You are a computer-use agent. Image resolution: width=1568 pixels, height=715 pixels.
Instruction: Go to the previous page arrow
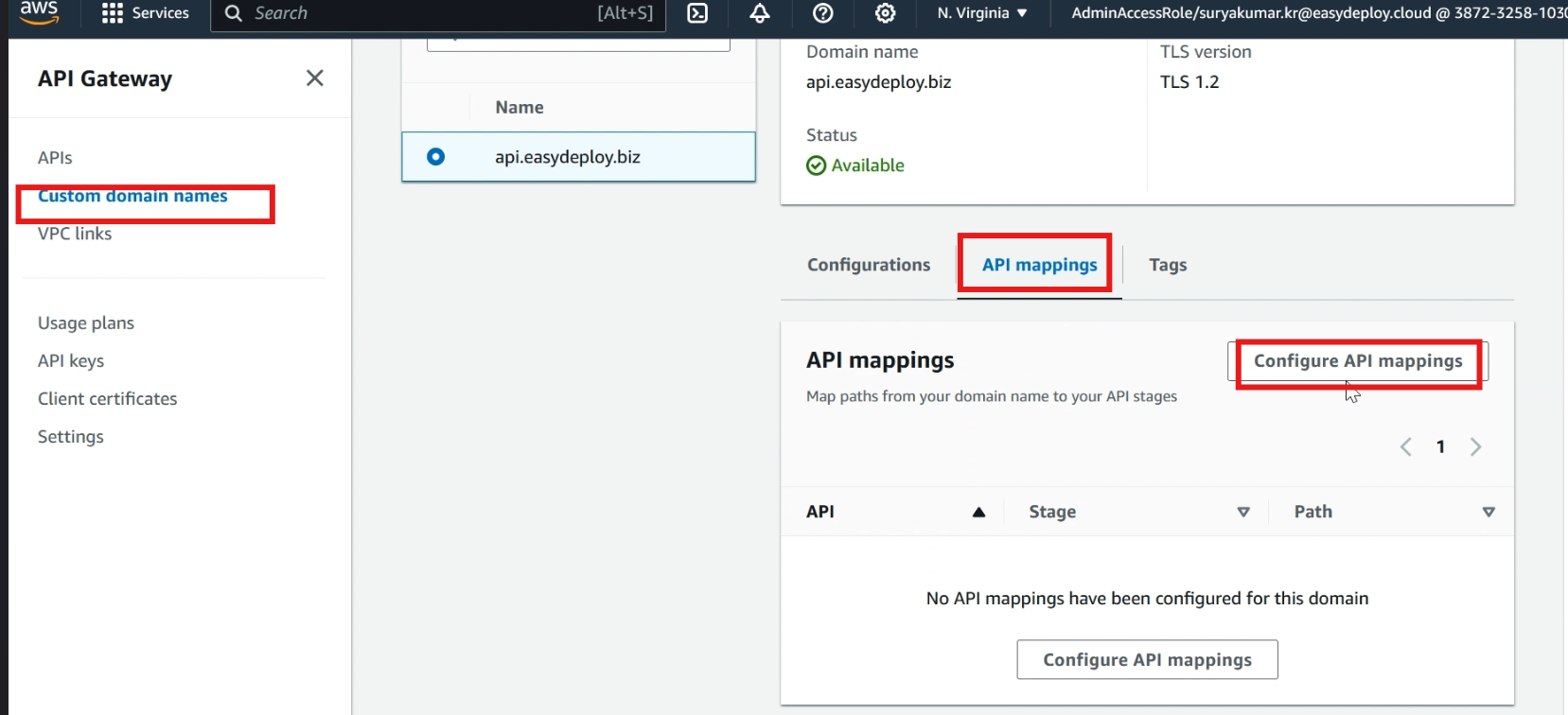1406,447
